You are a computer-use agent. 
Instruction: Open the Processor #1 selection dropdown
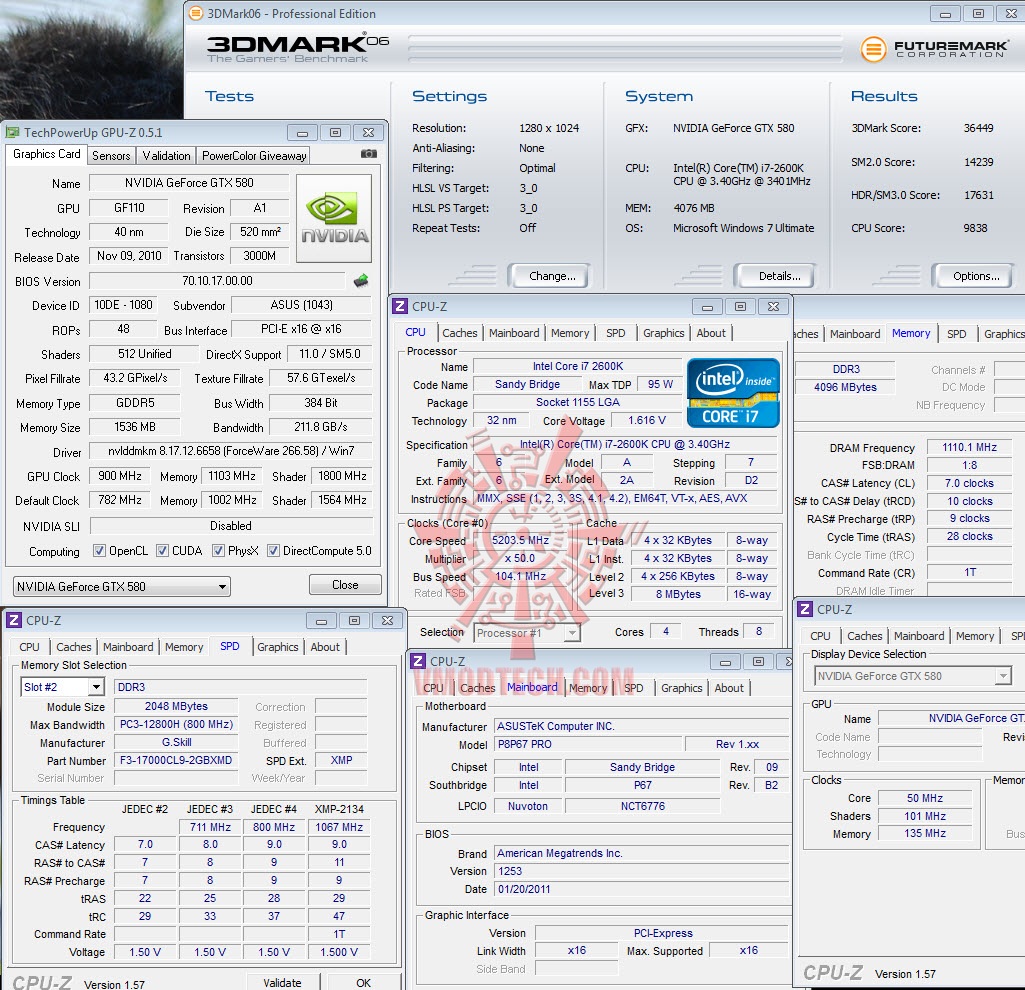pyautogui.click(x=527, y=633)
